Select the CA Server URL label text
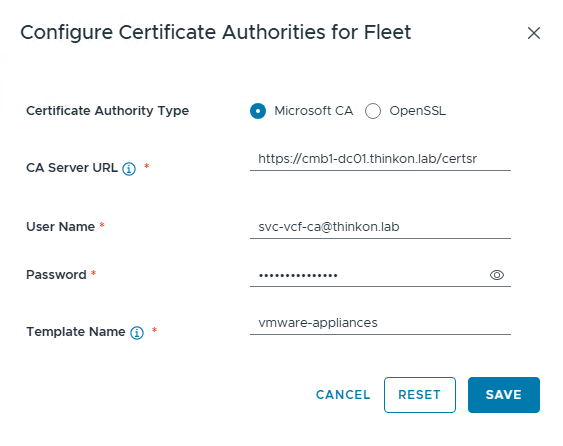The width and height of the screenshot is (563, 446). pyautogui.click(x=72, y=168)
